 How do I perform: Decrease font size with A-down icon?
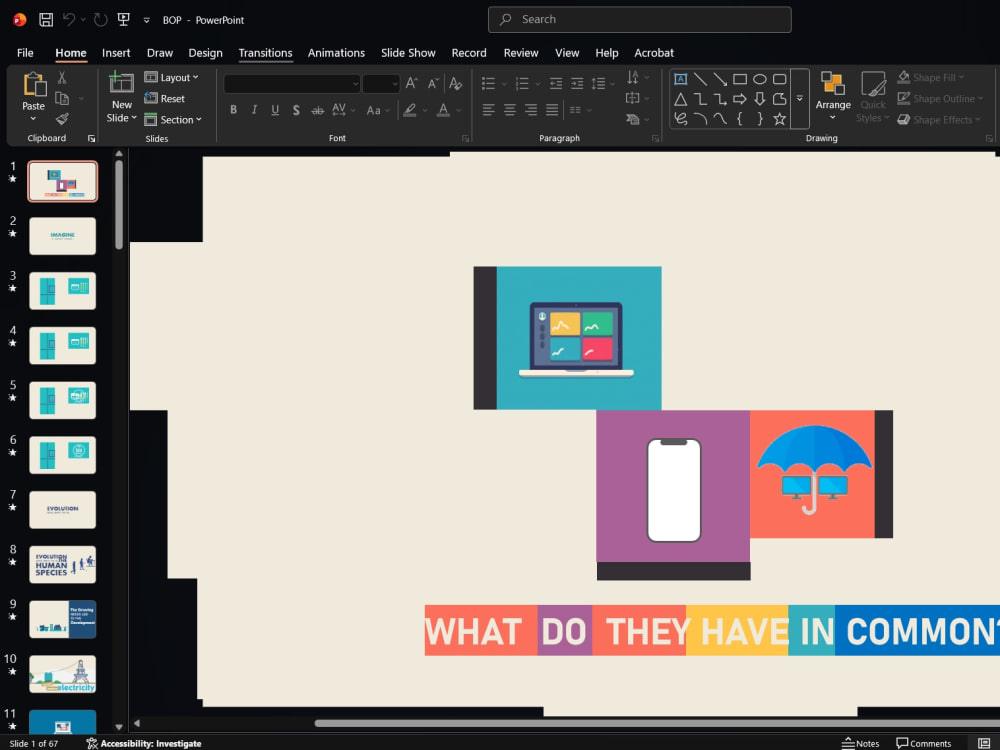pos(433,83)
